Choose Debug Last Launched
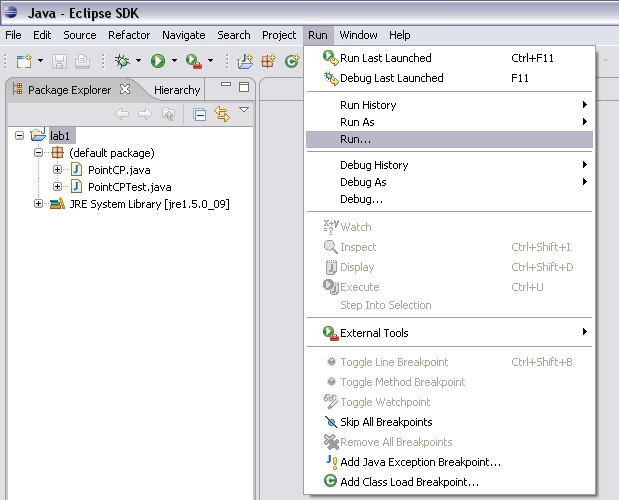619x500 pixels. coord(449,78)
